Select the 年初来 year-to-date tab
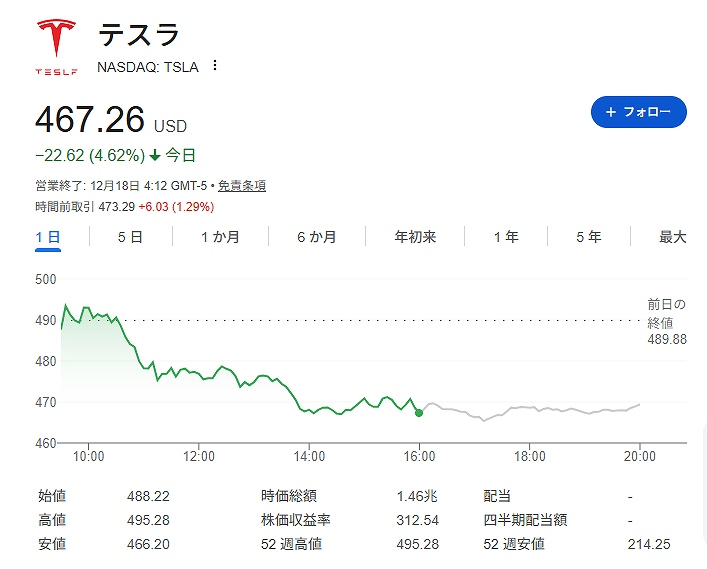The width and height of the screenshot is (707, 569). pos(415,237)
